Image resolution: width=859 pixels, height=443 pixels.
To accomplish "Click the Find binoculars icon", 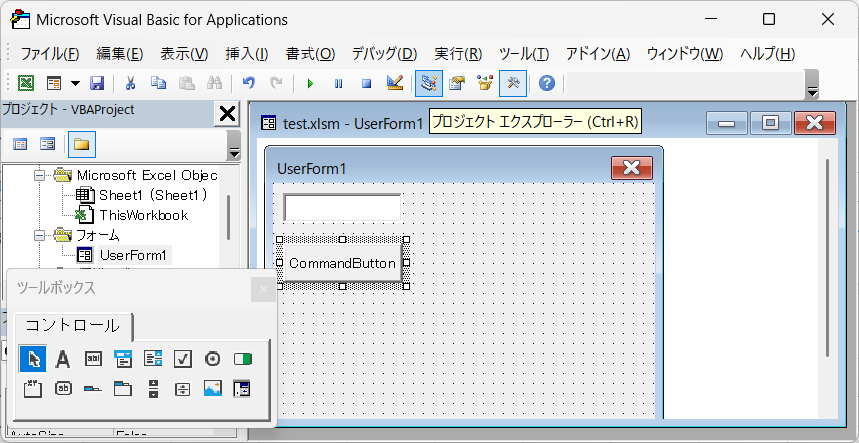I will pyautogui.click(x=215, y=83).
